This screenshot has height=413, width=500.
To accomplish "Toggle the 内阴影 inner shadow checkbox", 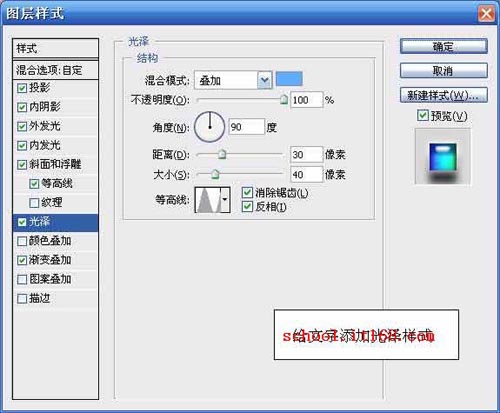I will [x=22, y=107].
